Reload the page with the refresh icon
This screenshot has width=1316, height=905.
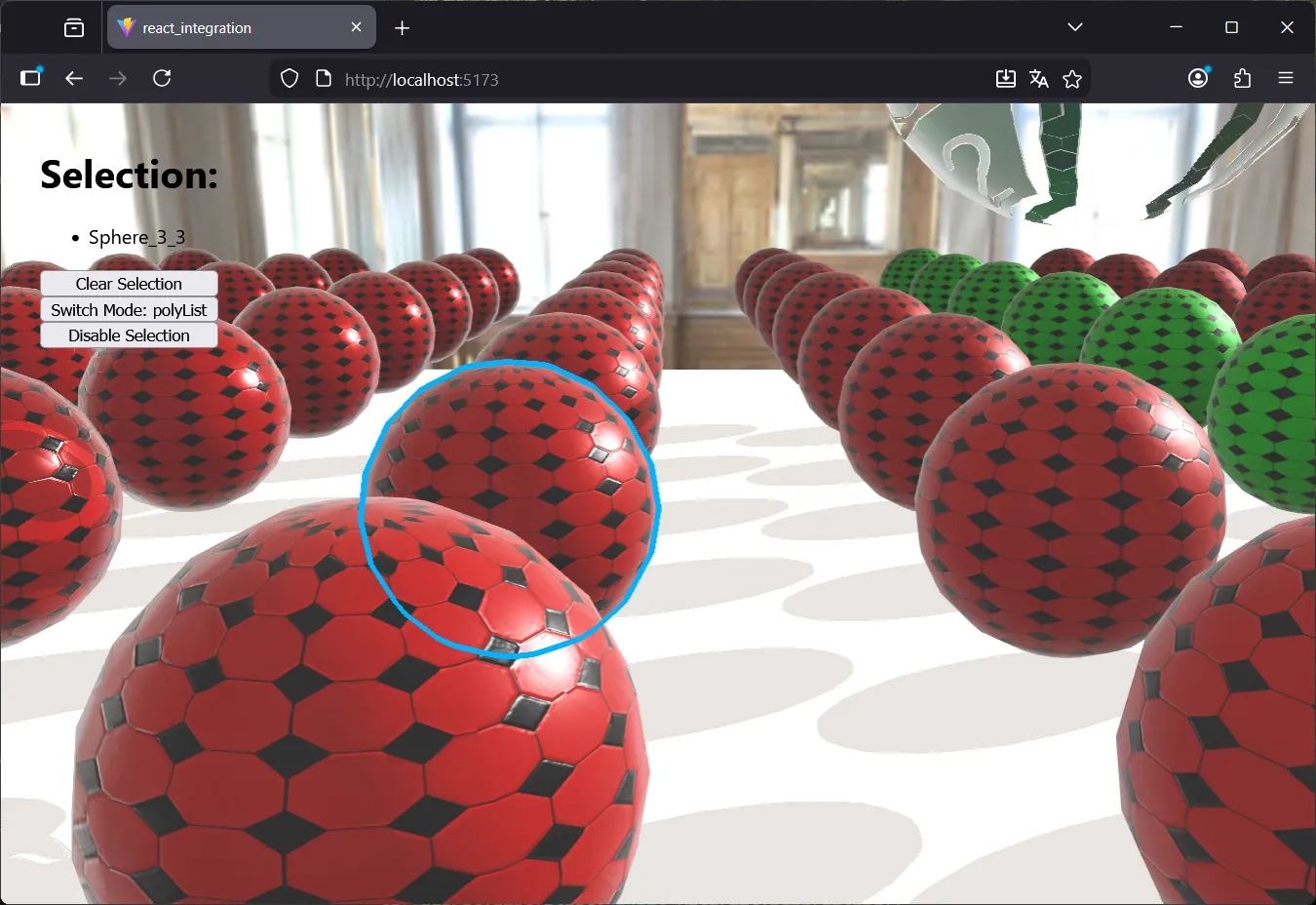click(x=162, y=78)
